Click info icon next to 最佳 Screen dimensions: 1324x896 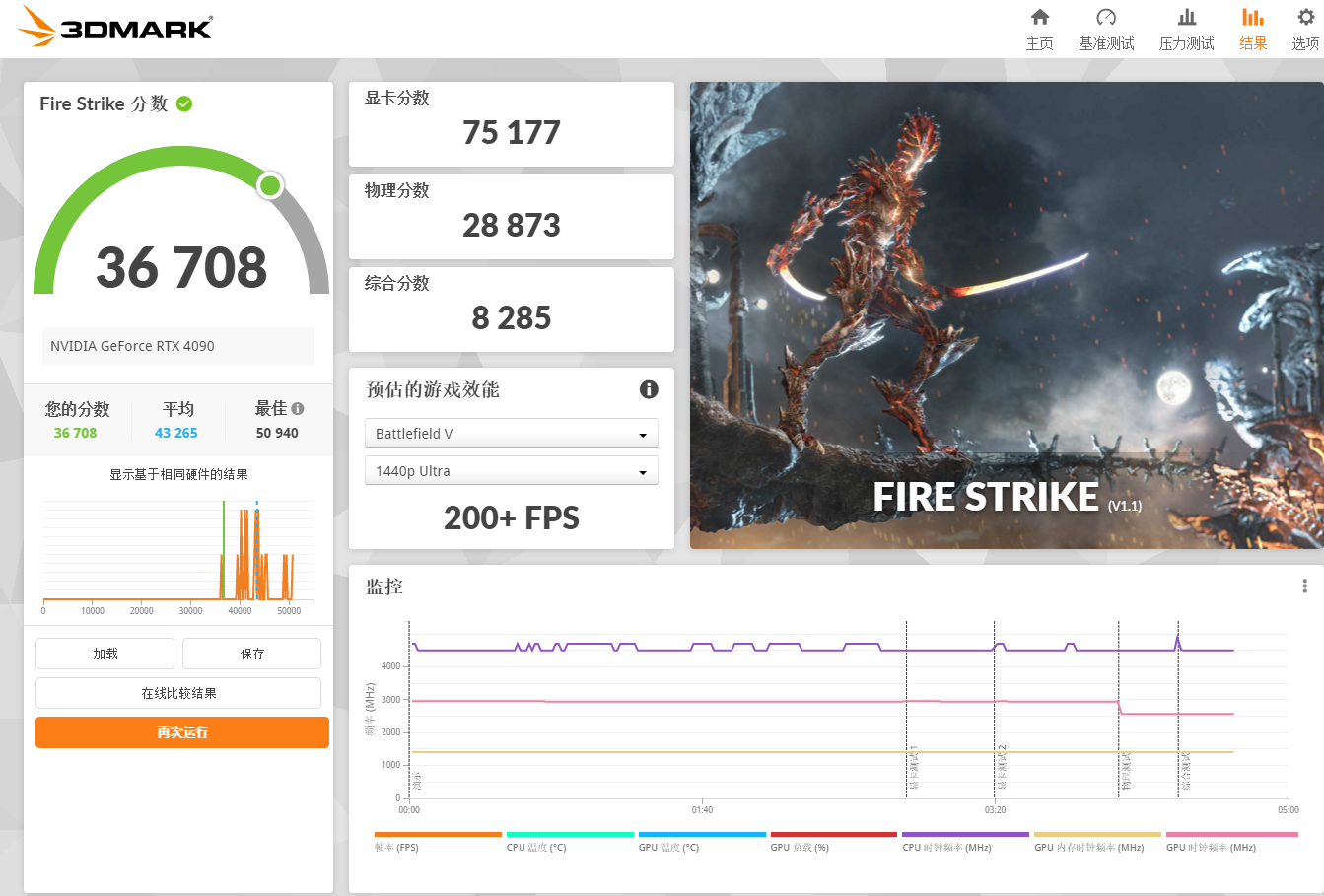(298, 408)
